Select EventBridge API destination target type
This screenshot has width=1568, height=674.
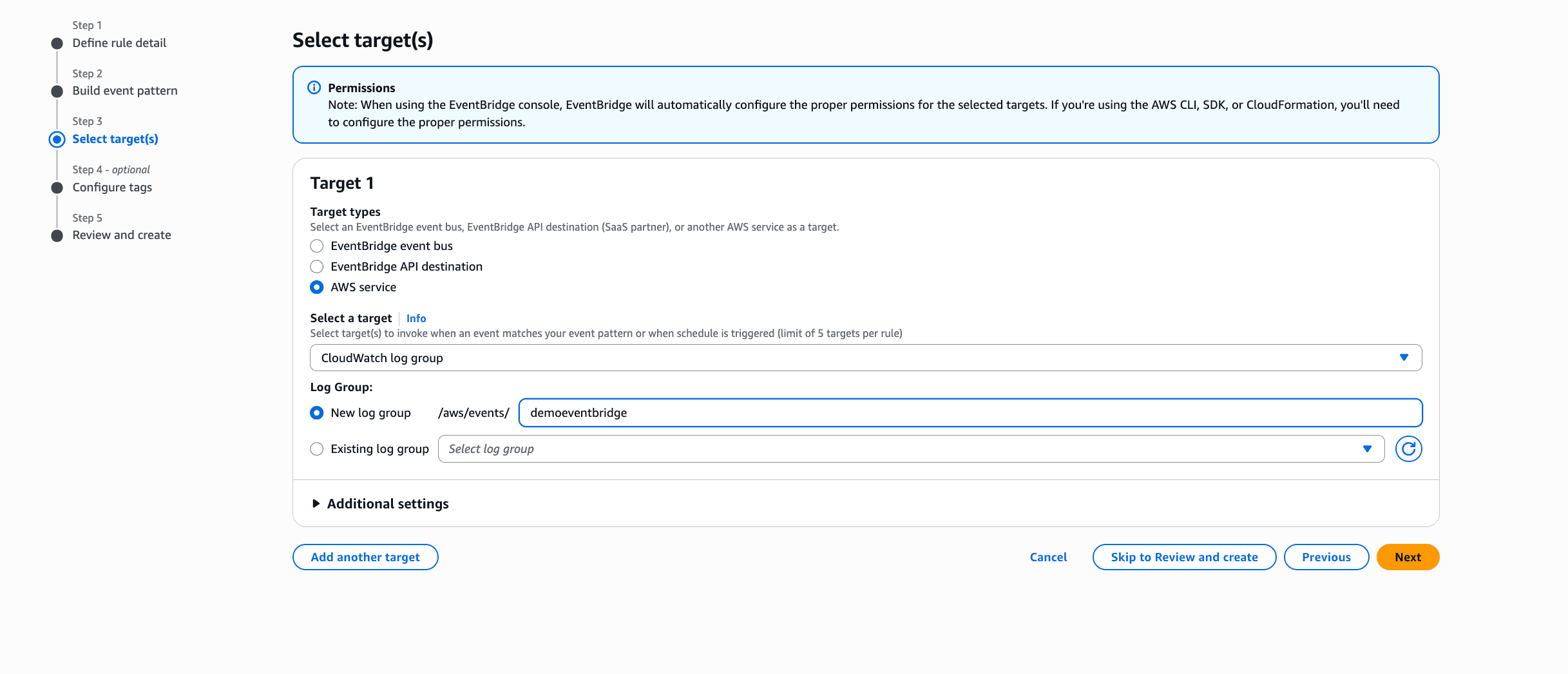pyautogui.click(x=316, y=266)
